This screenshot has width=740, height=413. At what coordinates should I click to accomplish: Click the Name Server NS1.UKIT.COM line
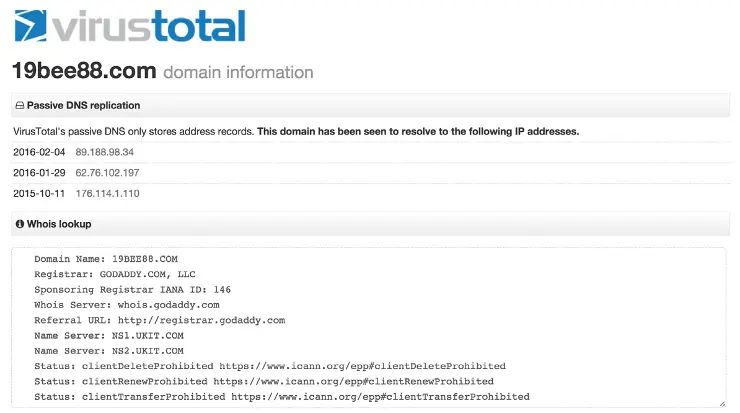pos(108,335)
